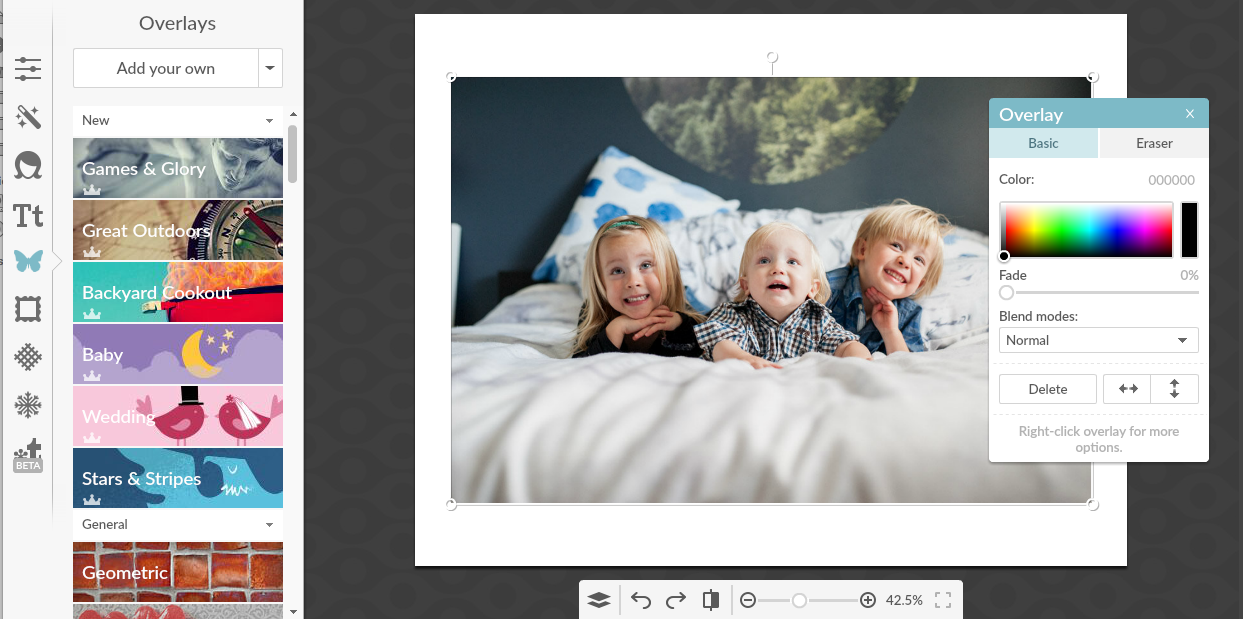Open the Textures crosshatch tool
This screenshot has width=1243, height=619.
(x=28, y=357)
